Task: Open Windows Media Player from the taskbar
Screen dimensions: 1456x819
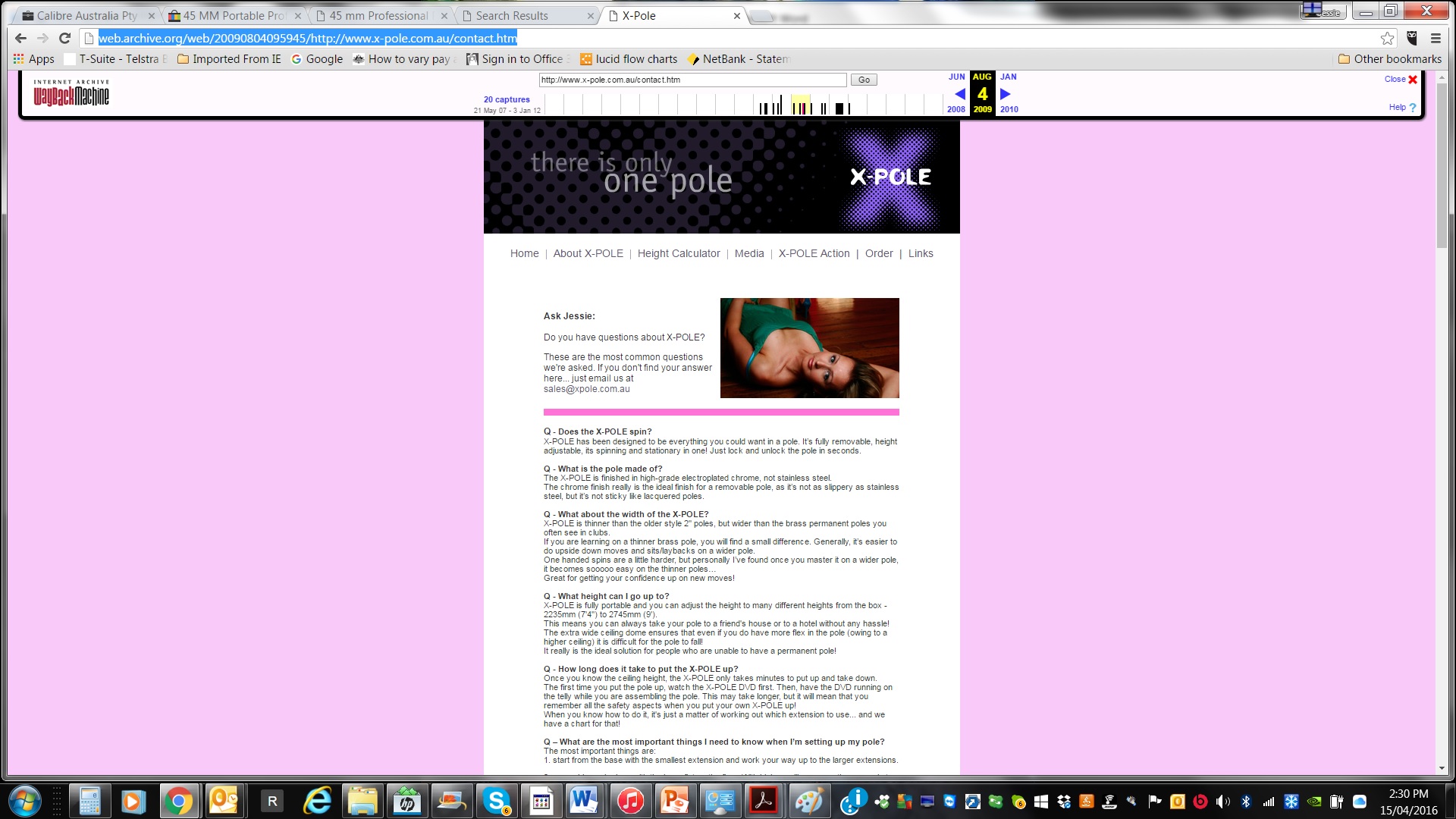Action: [133, 801]
